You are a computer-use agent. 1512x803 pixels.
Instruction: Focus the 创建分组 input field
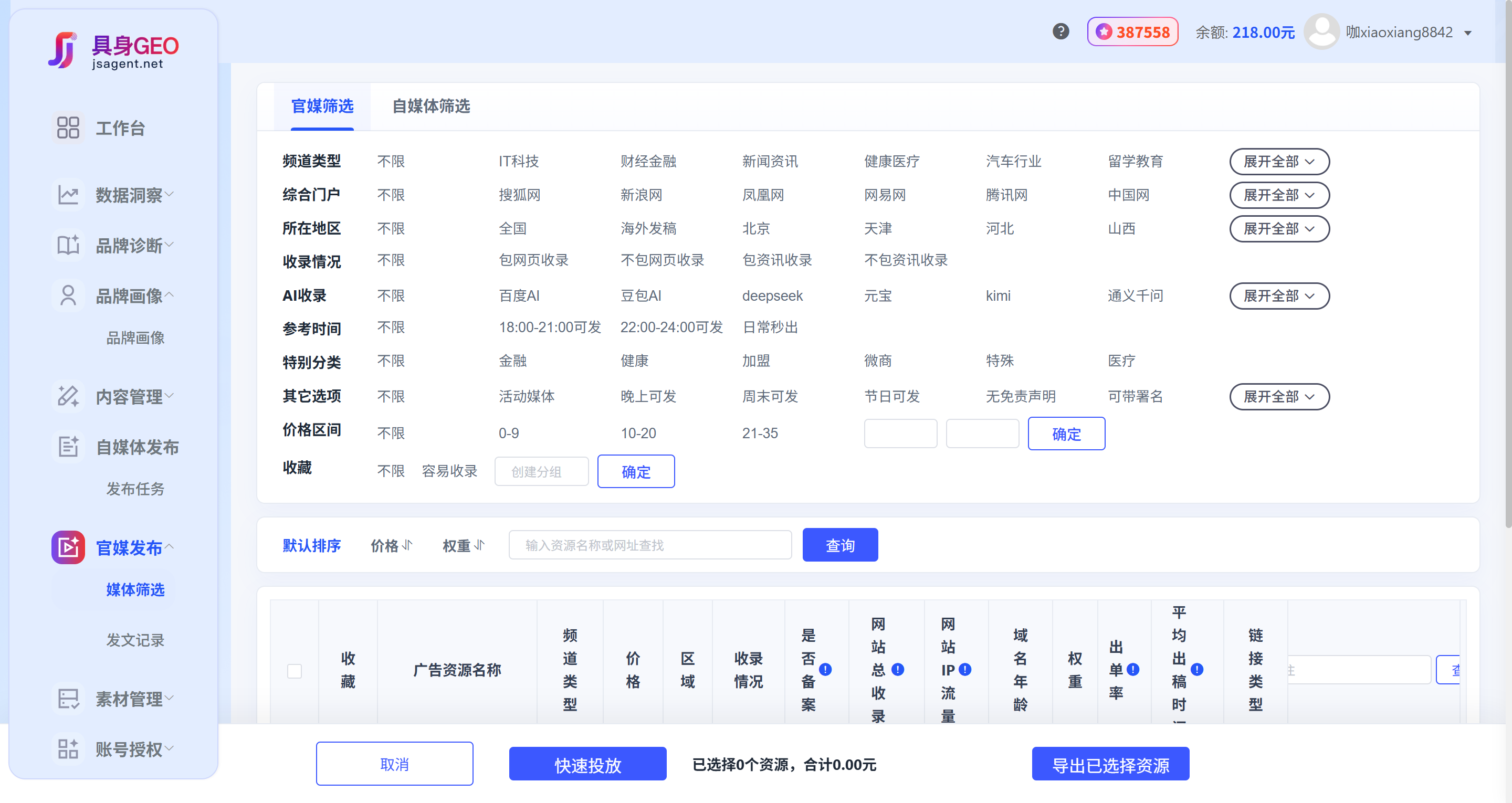(541, 471)
